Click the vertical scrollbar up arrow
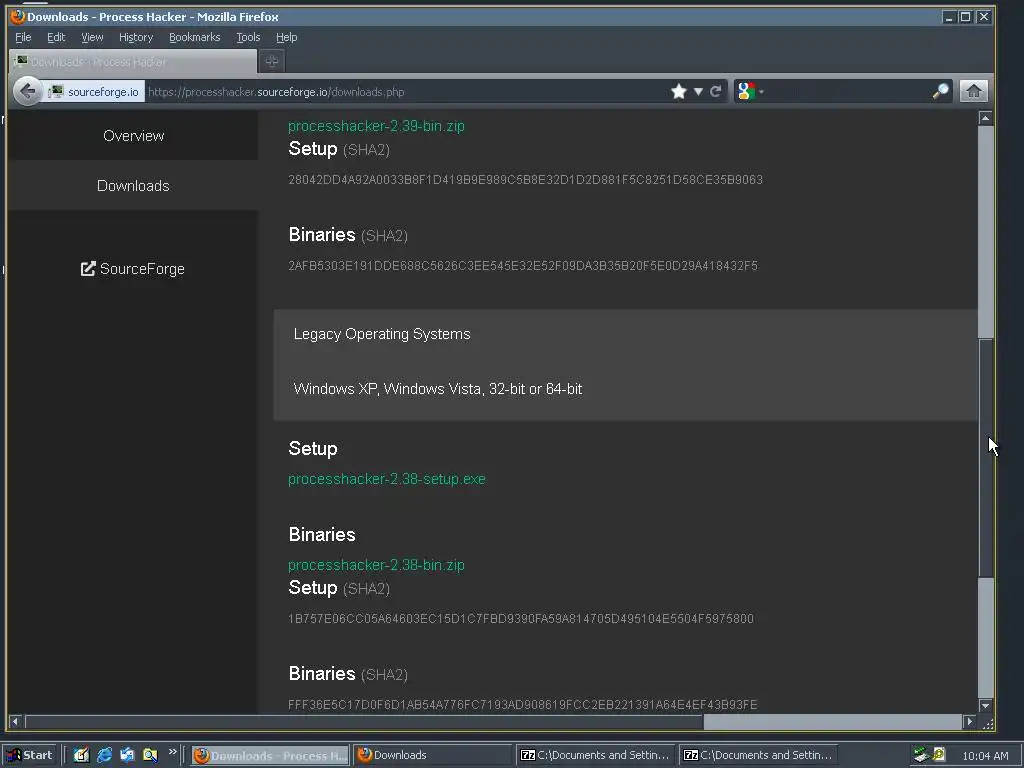Viewport: 1024px width, 768px height. (985, 118)
